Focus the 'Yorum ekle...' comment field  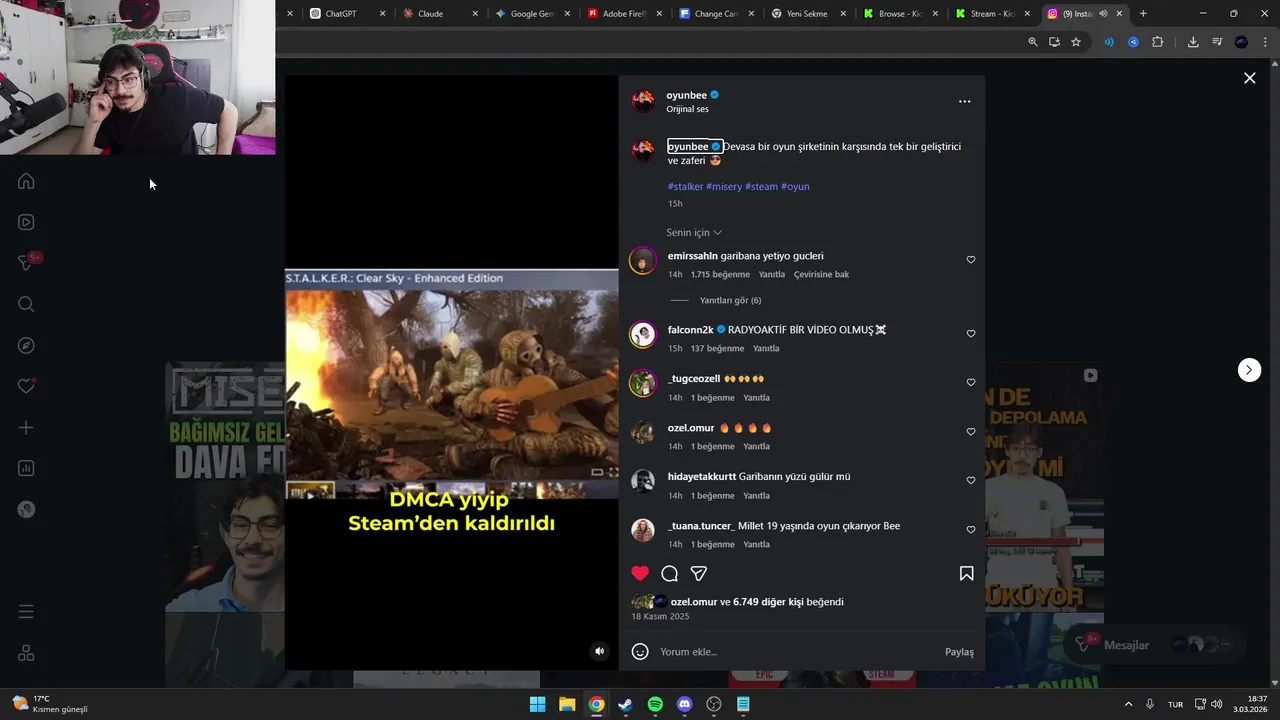(x=798, y=652)
